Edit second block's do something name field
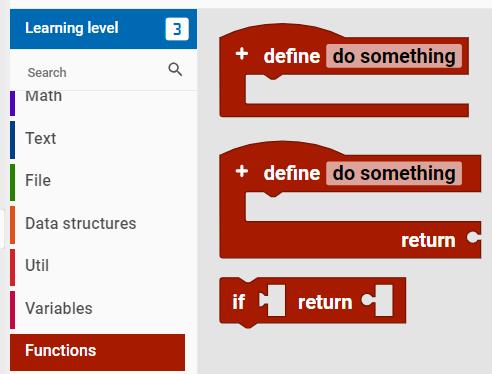 point(394,173)
